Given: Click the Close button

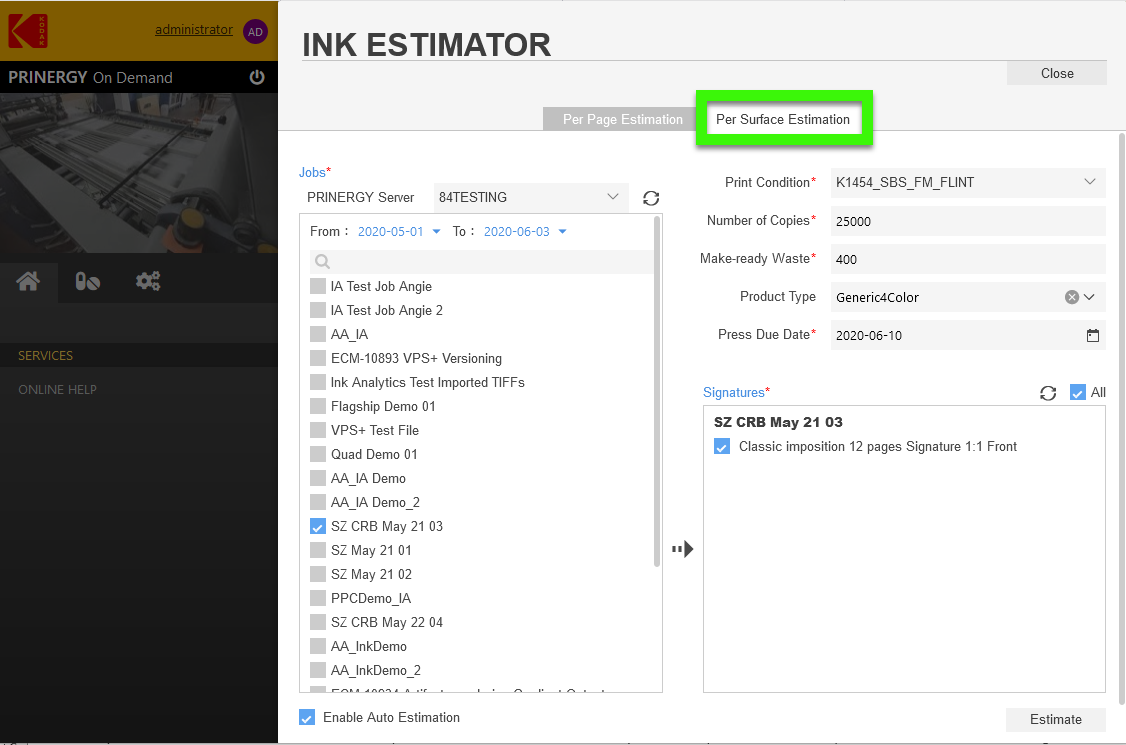Looking at the screenshot, I should point(1056,73).
